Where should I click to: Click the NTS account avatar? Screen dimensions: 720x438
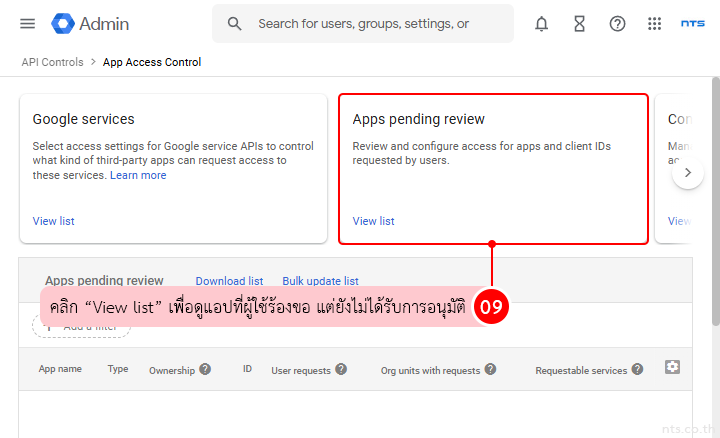pyautogui.click(x=692, y=24)
